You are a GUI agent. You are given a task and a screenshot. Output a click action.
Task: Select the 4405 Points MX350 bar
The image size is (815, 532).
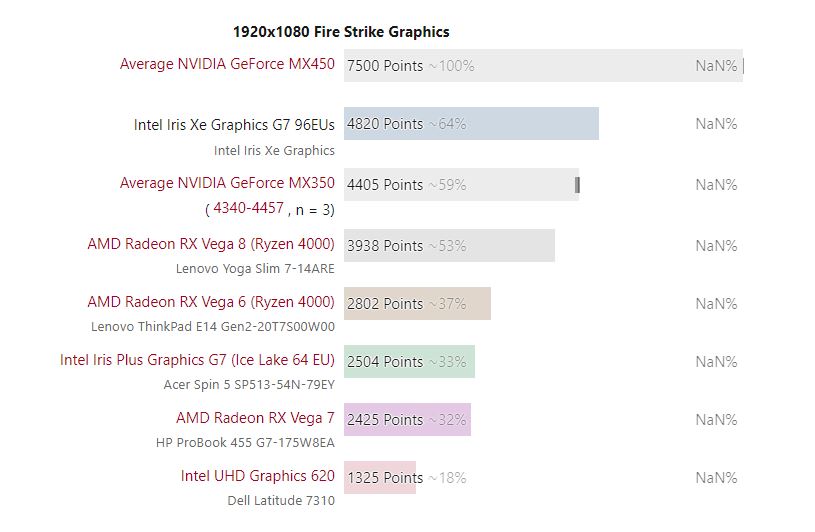pos(461,185)
